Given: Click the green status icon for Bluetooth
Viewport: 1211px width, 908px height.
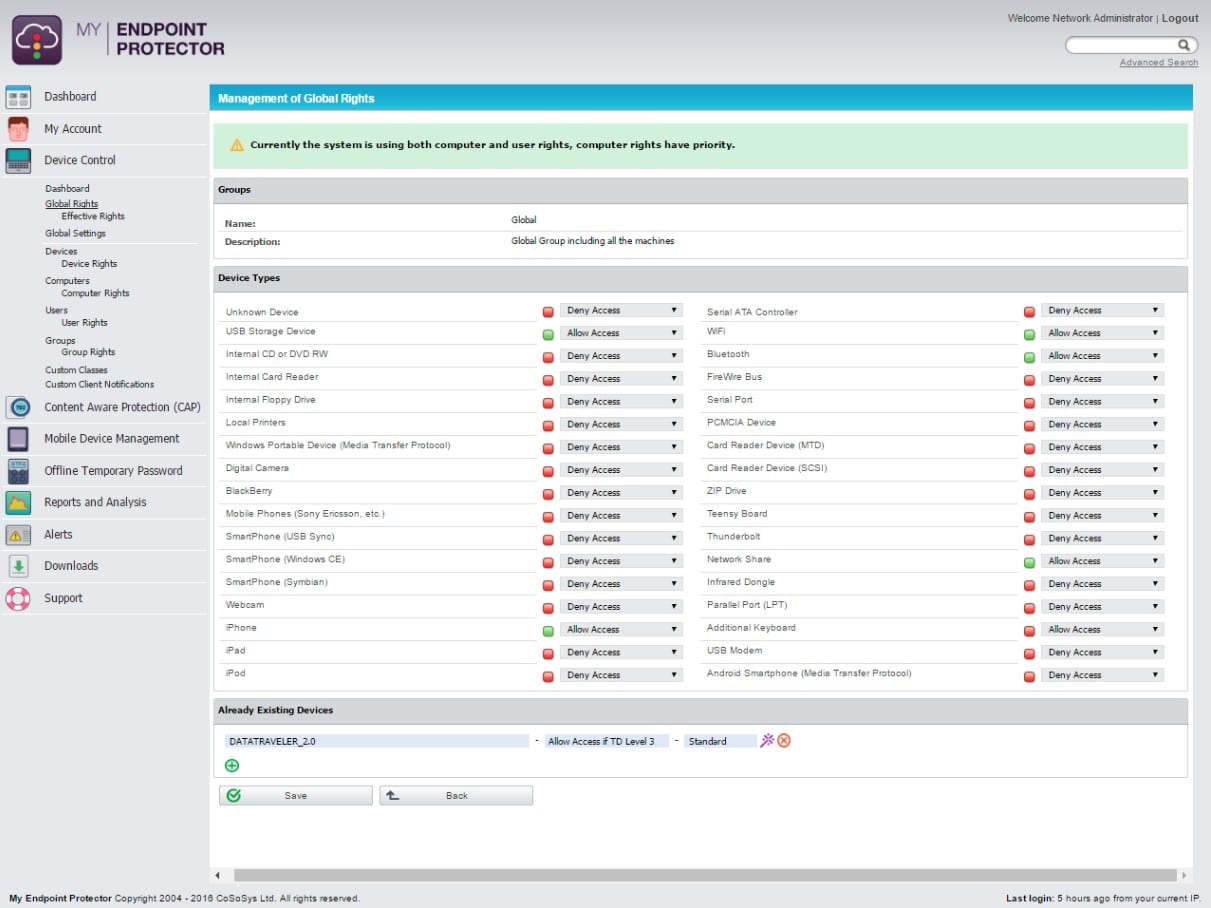Looking at the screenshot, I should coord(1029,358).
